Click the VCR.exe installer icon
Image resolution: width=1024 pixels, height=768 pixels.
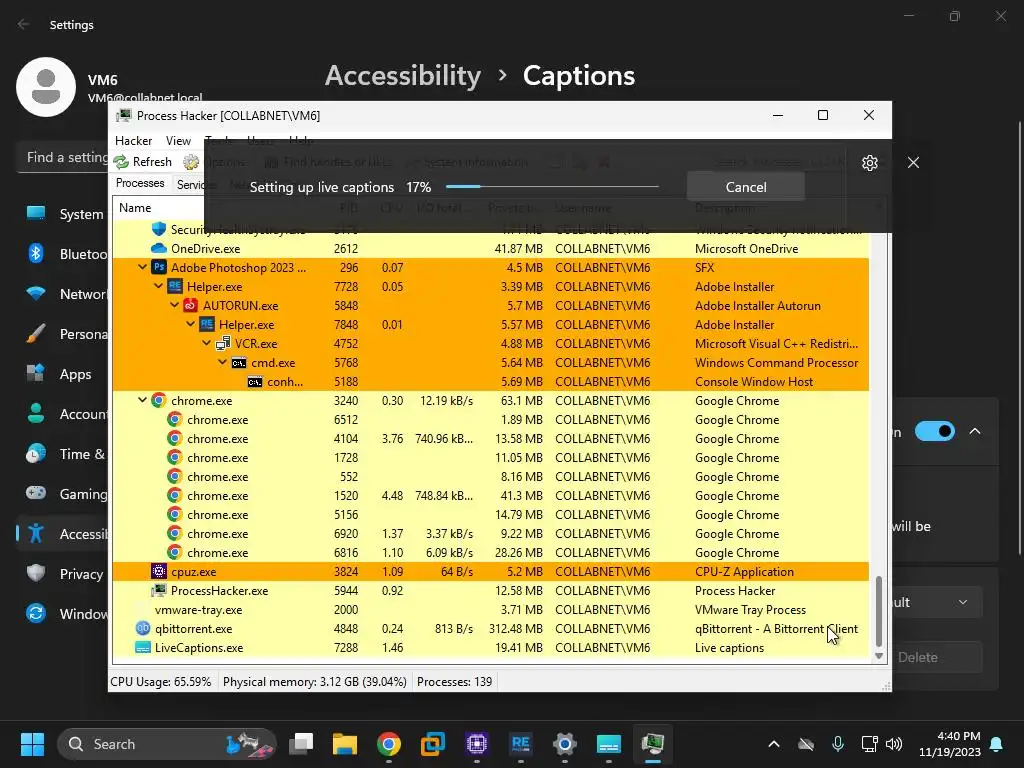click(223, 343)
